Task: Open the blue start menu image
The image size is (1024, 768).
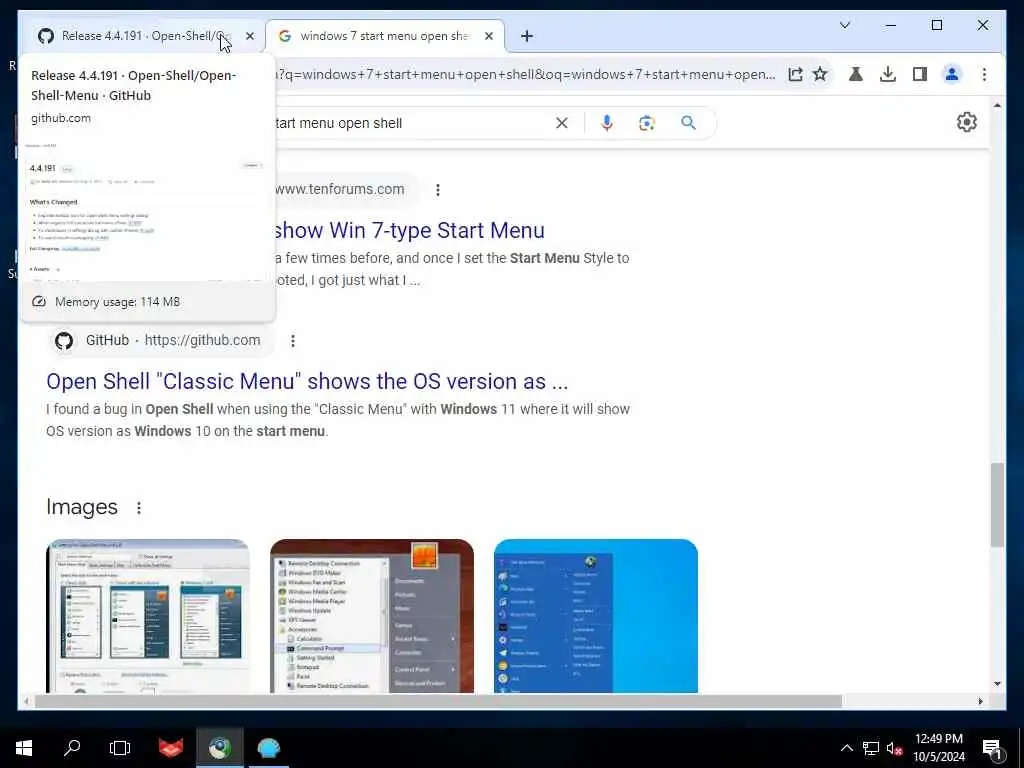Action: coord(596,616)
